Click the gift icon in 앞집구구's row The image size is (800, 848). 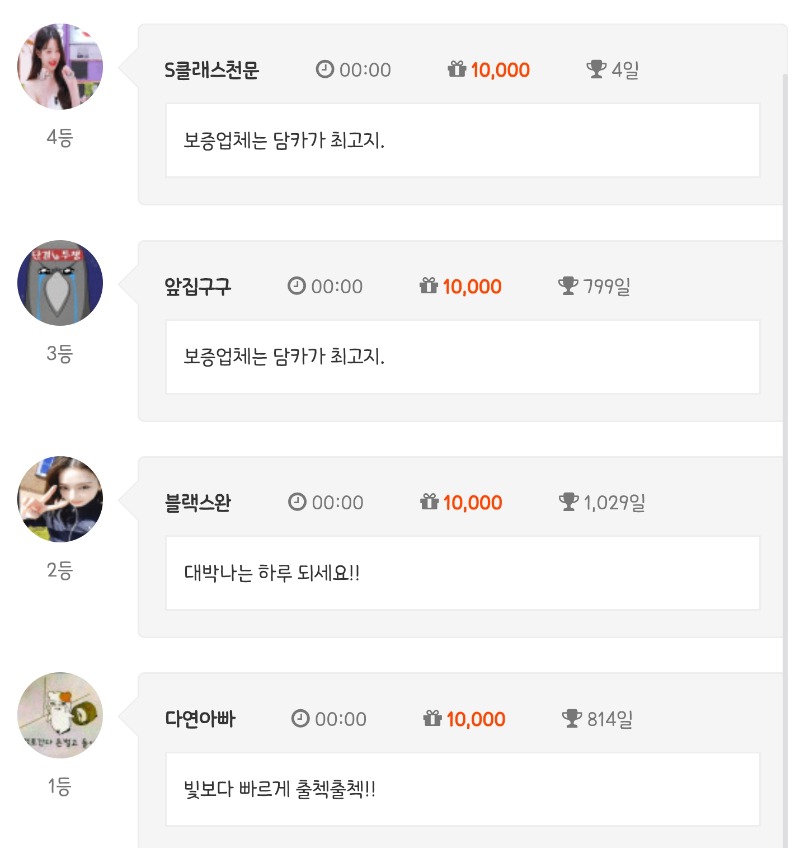click(x=429, y=286)
